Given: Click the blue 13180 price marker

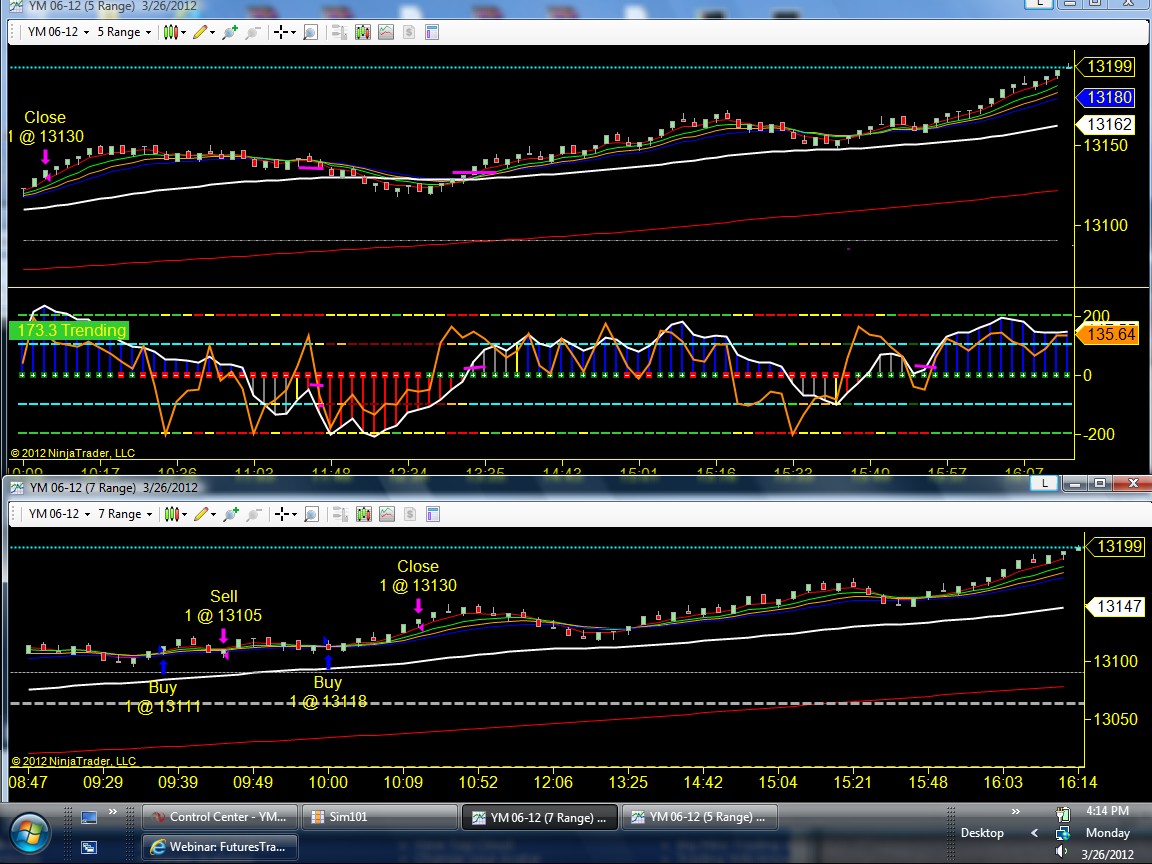Looking at the screenshot, I should pyautogui.click(x=1108, y=97).
